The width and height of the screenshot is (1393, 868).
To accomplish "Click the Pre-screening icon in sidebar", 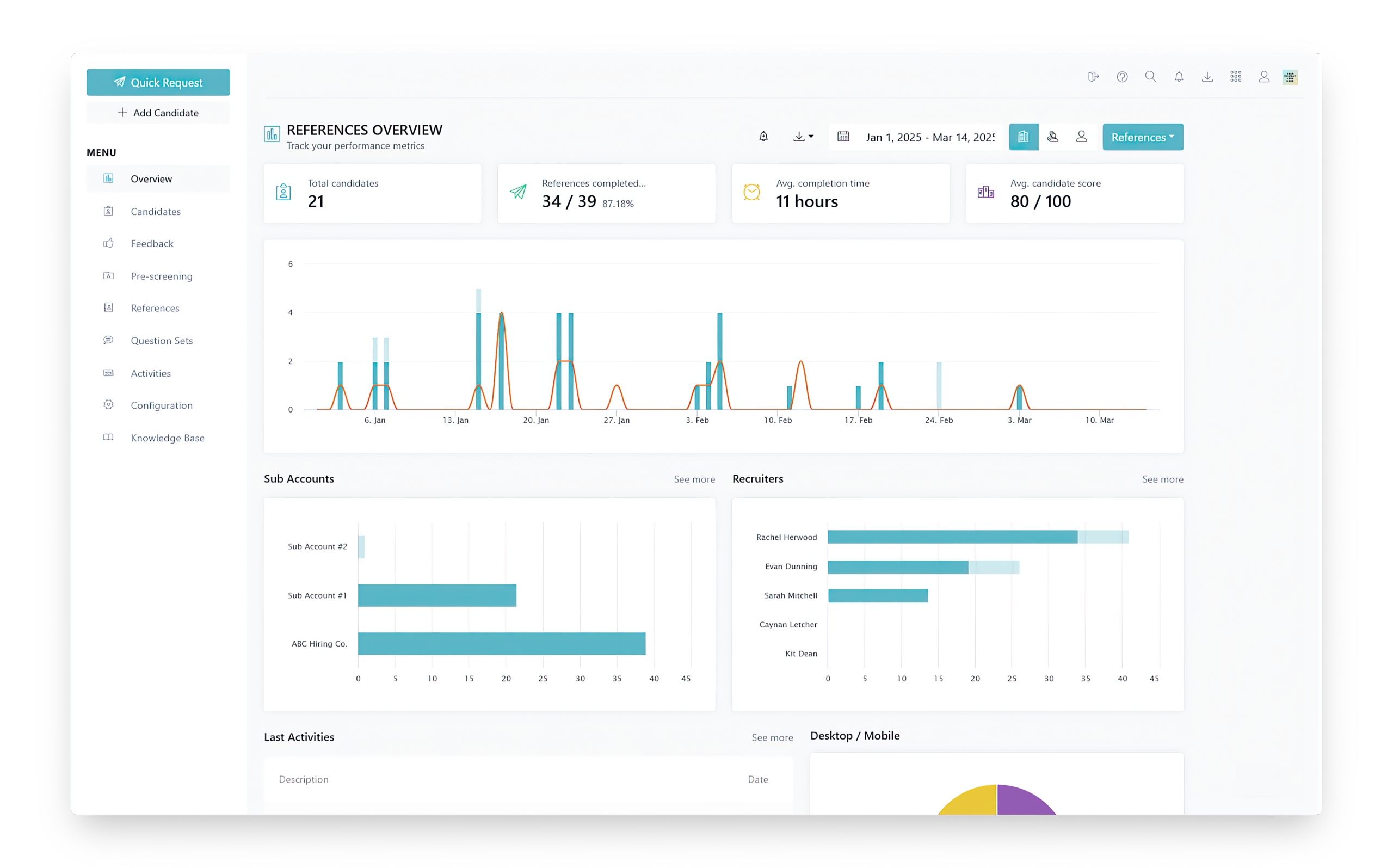I will pos(108,275).
